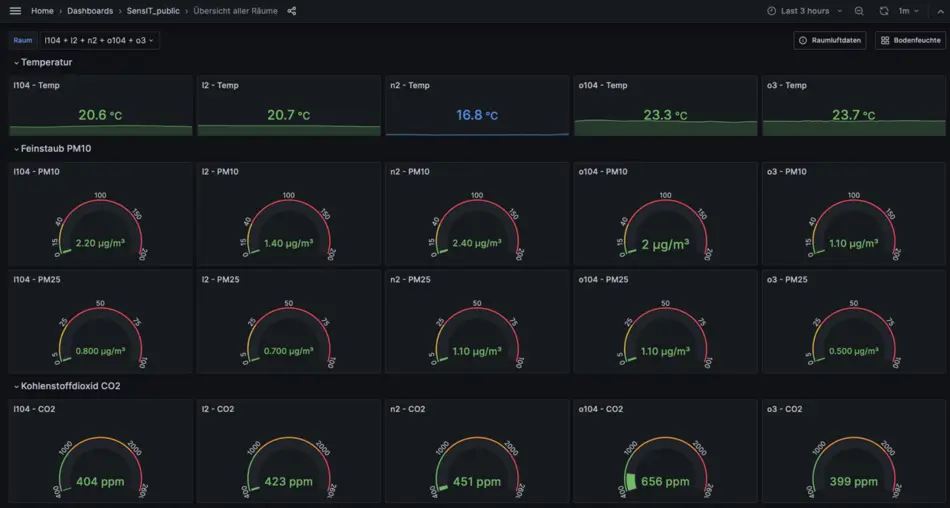Viewport: 950px width, 508px height.
Task: Click the share dashboard icon
Action: tap(292, 11)
